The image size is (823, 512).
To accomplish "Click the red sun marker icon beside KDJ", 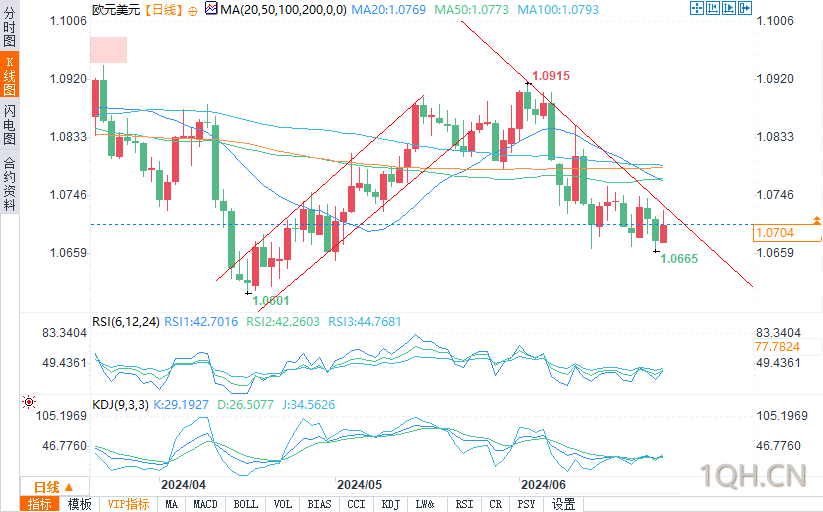I will tap(29, 402).
